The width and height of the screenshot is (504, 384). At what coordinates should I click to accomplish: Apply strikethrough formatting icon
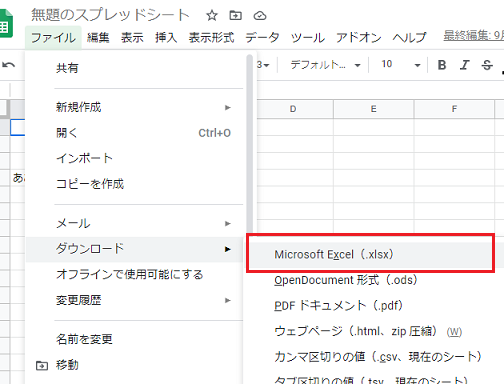[487, 65]
